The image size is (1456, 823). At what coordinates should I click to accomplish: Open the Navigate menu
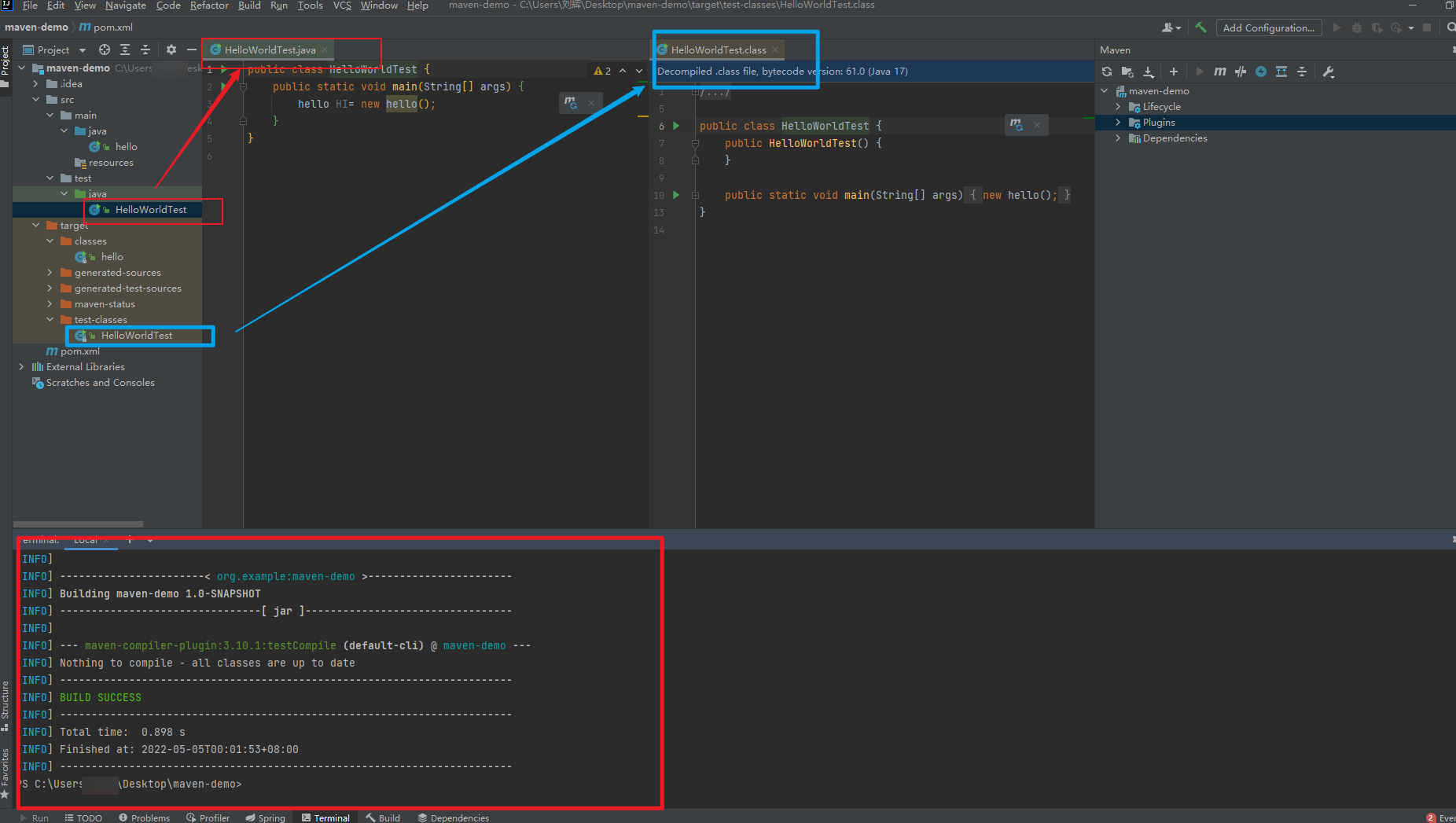(126, 6)
